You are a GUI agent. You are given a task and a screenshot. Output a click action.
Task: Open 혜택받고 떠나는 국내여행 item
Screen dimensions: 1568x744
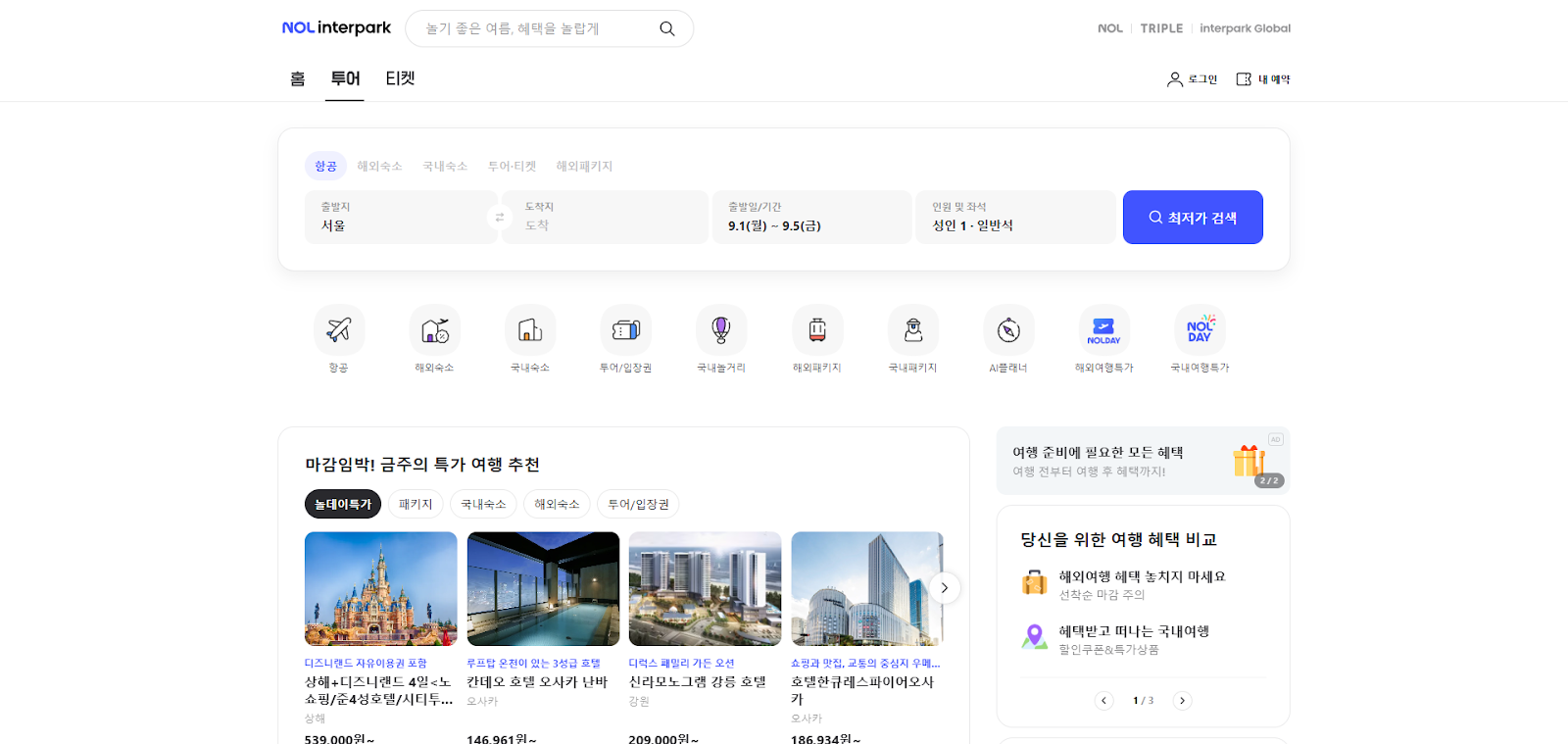point(1143,639)
